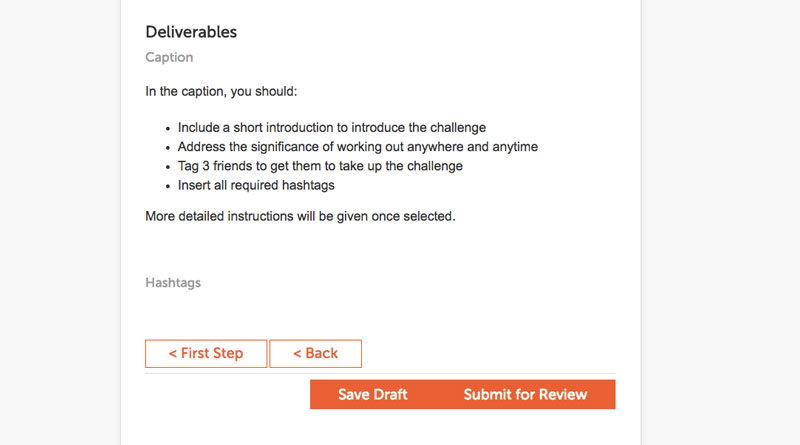
Task: Click the Deliverables heading
Action: pyautogui.click(x=191, y=32)
